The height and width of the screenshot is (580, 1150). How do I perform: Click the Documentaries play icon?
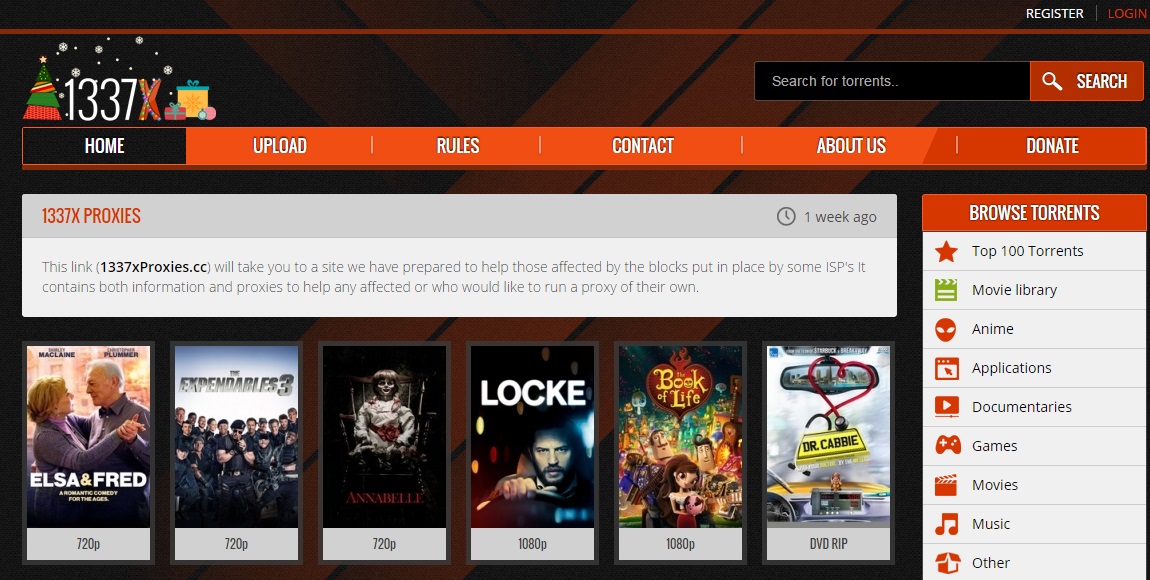(x=946, y=407)
